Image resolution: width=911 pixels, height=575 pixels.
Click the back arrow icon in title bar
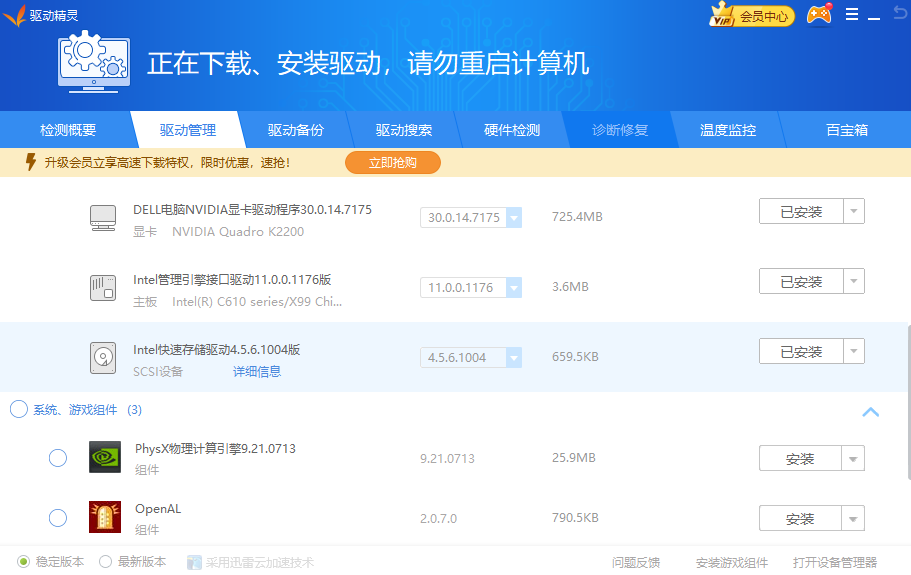[x=899, y=12]
